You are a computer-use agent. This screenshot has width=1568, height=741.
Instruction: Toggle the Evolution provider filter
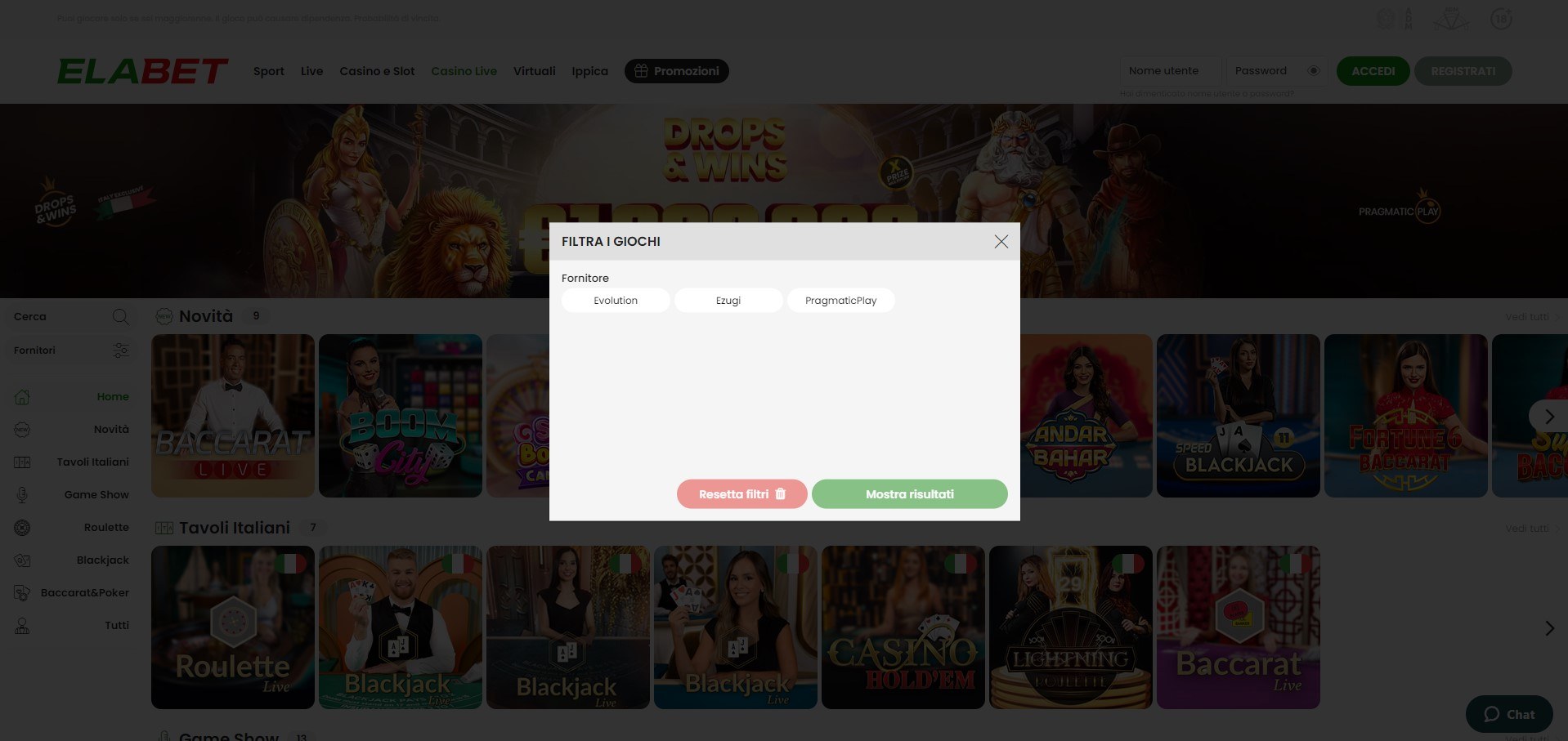coord(616,301)
